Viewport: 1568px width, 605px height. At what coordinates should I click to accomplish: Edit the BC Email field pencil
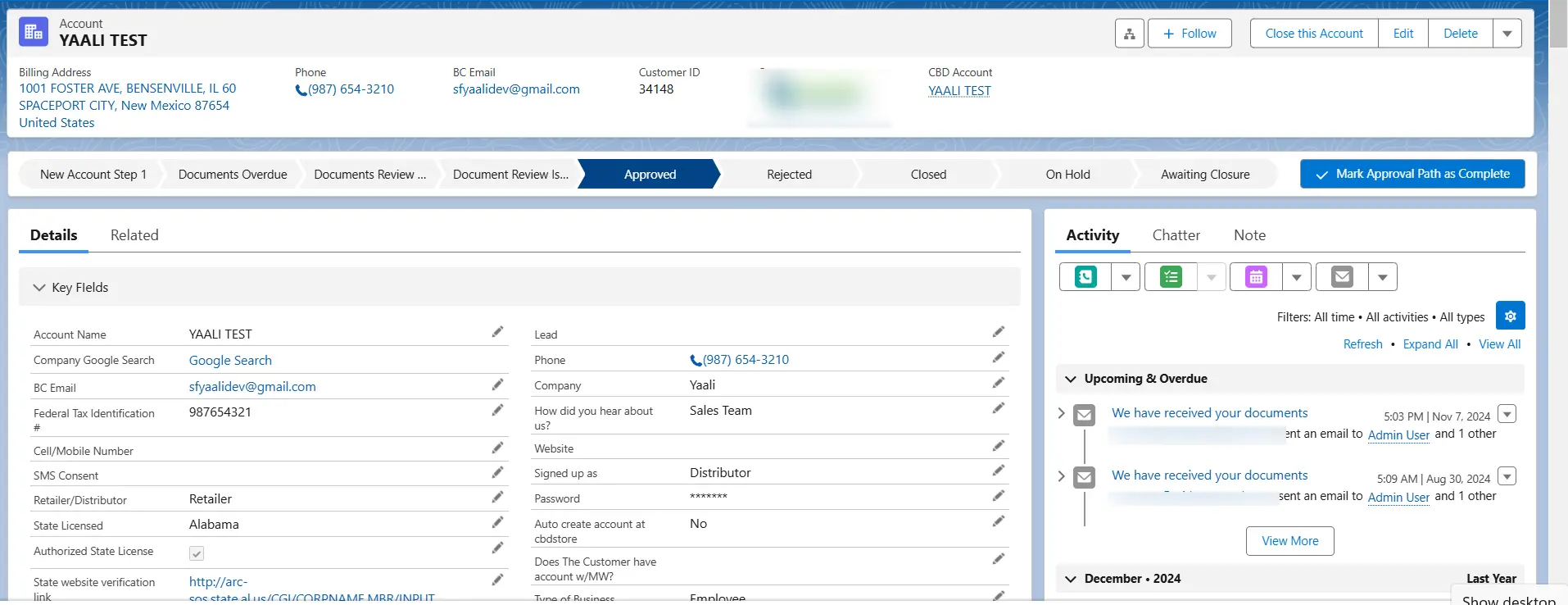tap(497, 384)
